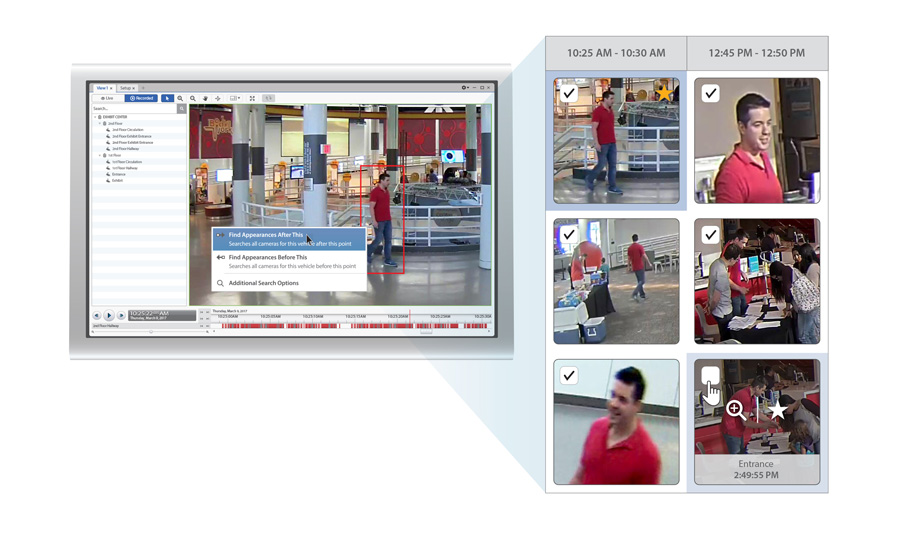Click the Recorded button
Viewport: 920px width, 533px height.
coord(142,98)
